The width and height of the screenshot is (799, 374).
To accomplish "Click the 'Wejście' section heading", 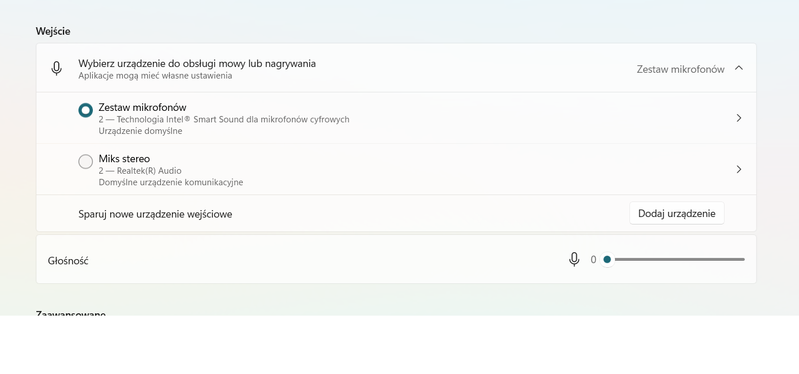I will tap(53, 32).
